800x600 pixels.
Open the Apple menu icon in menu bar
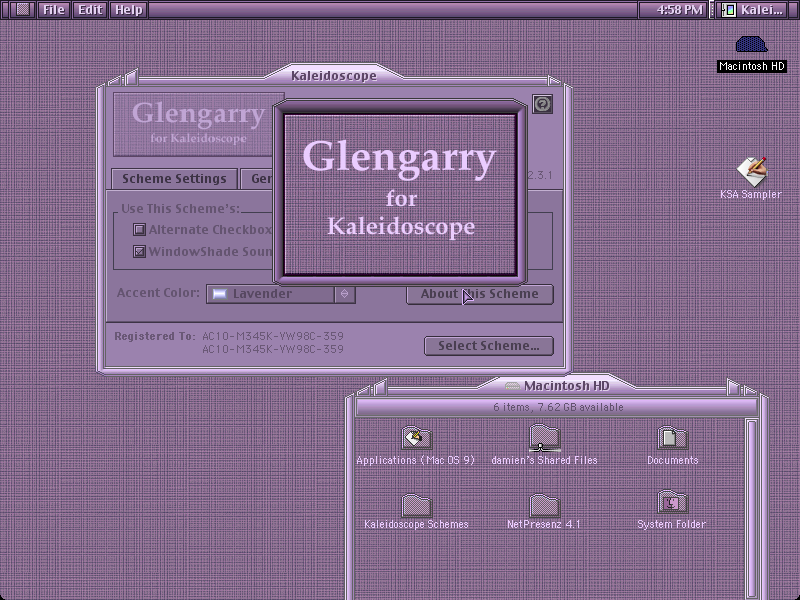point(22,10)
